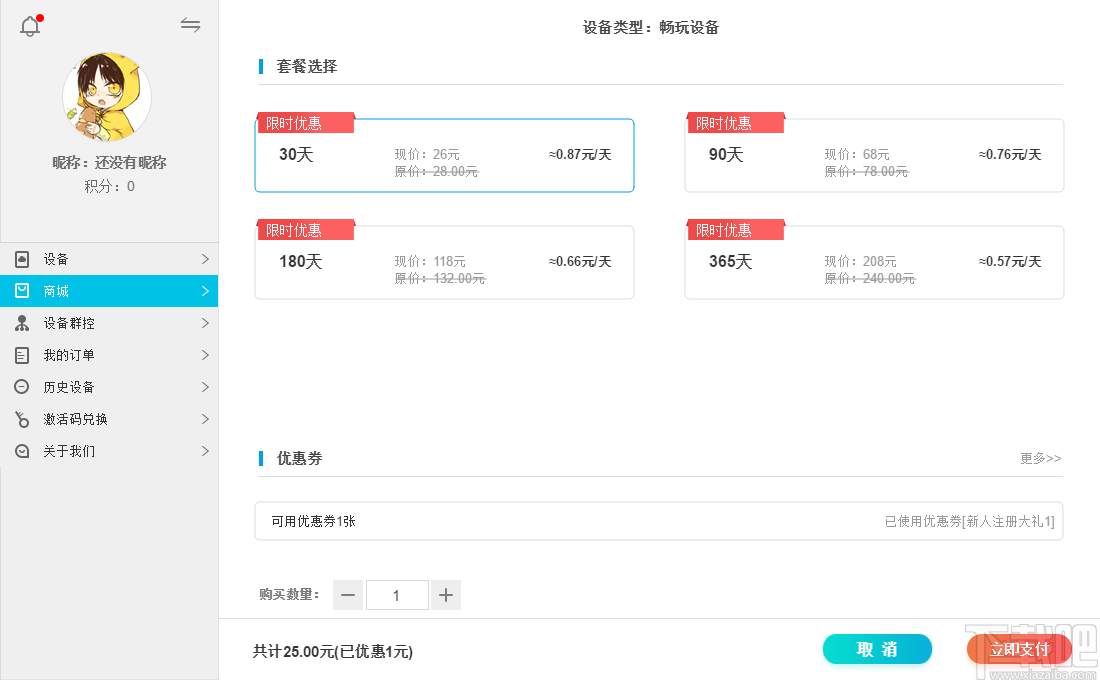
Task: Click the 历史设备 history icon
Action: click(22, 387)
